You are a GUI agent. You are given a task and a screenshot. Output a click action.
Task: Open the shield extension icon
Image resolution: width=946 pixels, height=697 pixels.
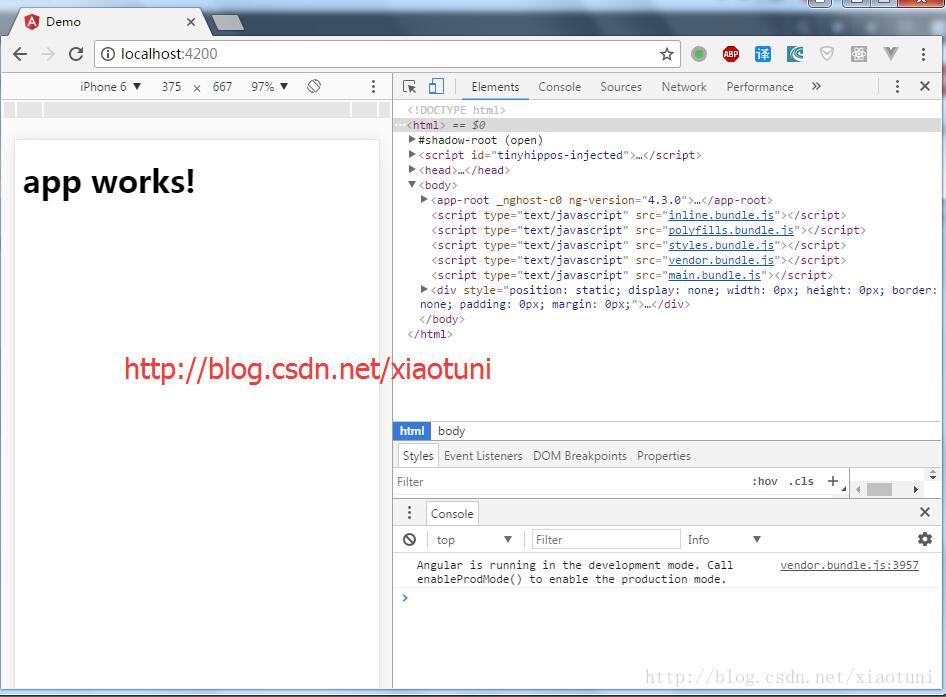[827, 54]
